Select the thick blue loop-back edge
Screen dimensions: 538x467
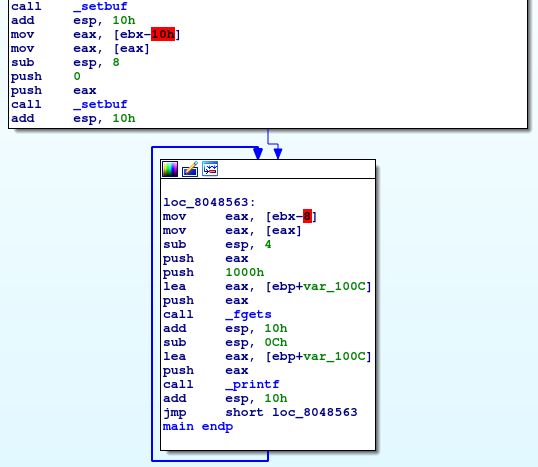(152, 304)
